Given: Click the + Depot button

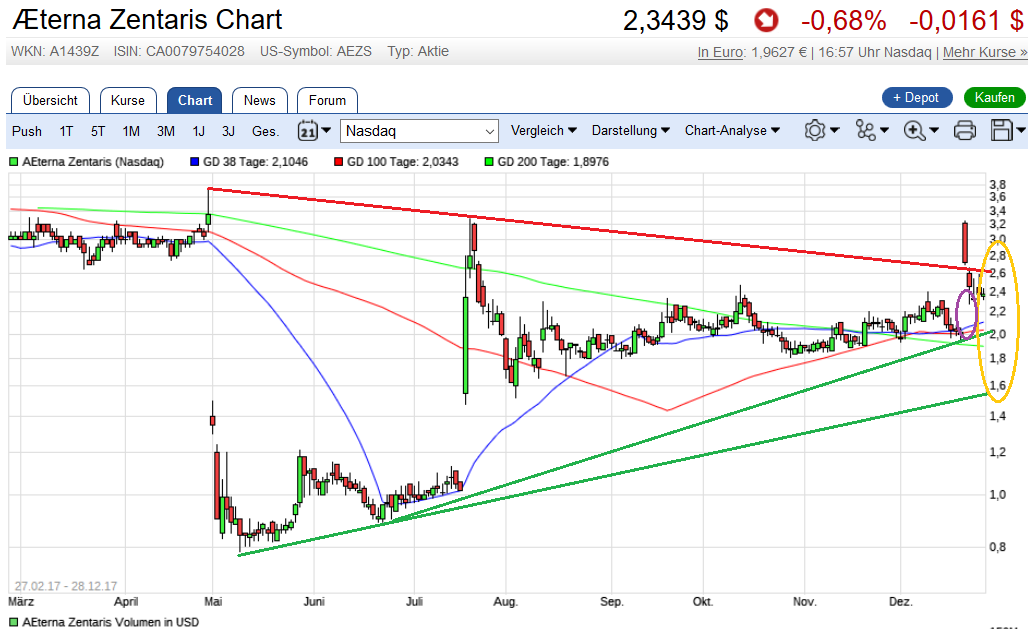Looking at the screenshot, I should point(917,98).
